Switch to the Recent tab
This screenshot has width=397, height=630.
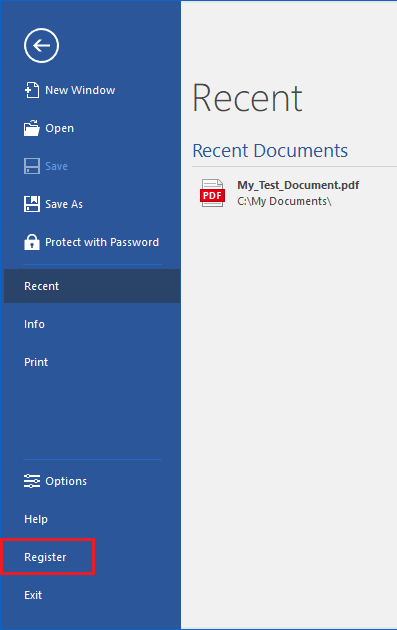(92, 286)
